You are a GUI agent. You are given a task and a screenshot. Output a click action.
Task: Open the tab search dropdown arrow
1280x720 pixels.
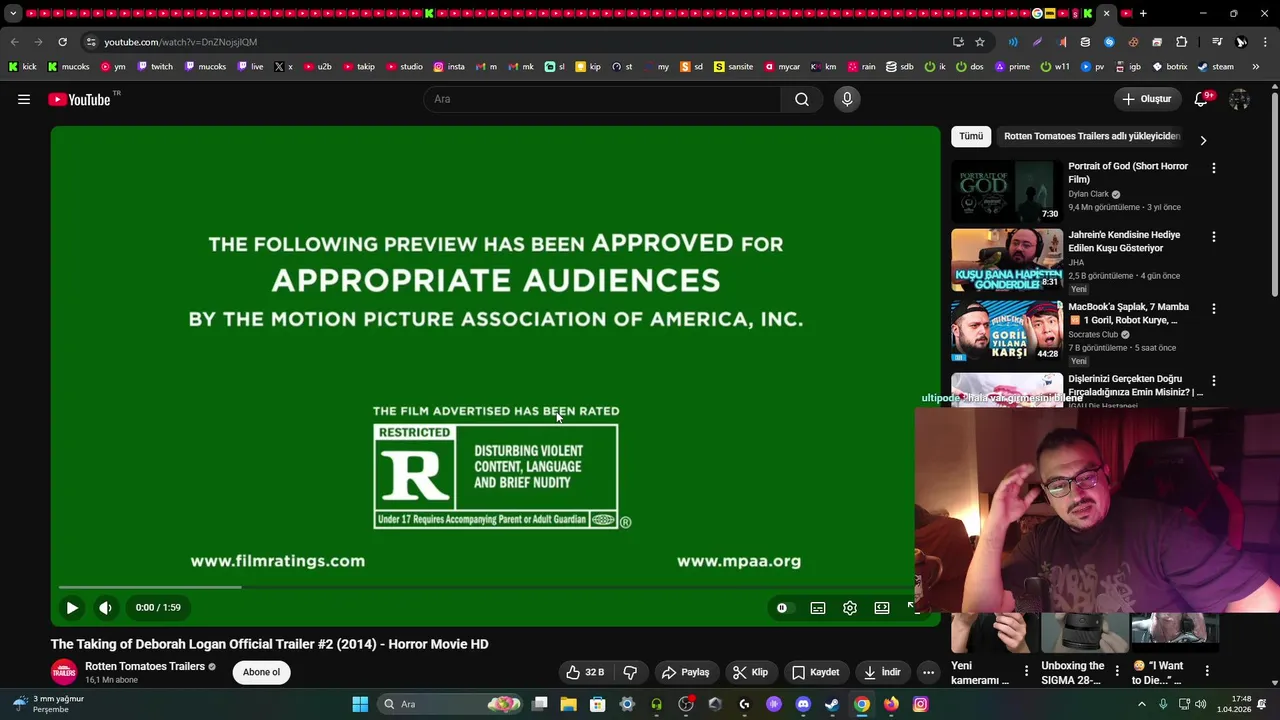(x=13, y=14)
